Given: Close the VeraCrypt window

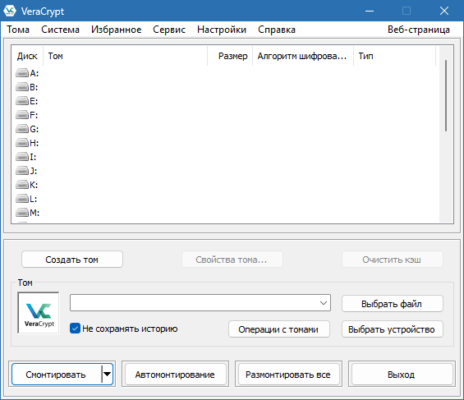Looking at the screenshot, I should point(444,11).
